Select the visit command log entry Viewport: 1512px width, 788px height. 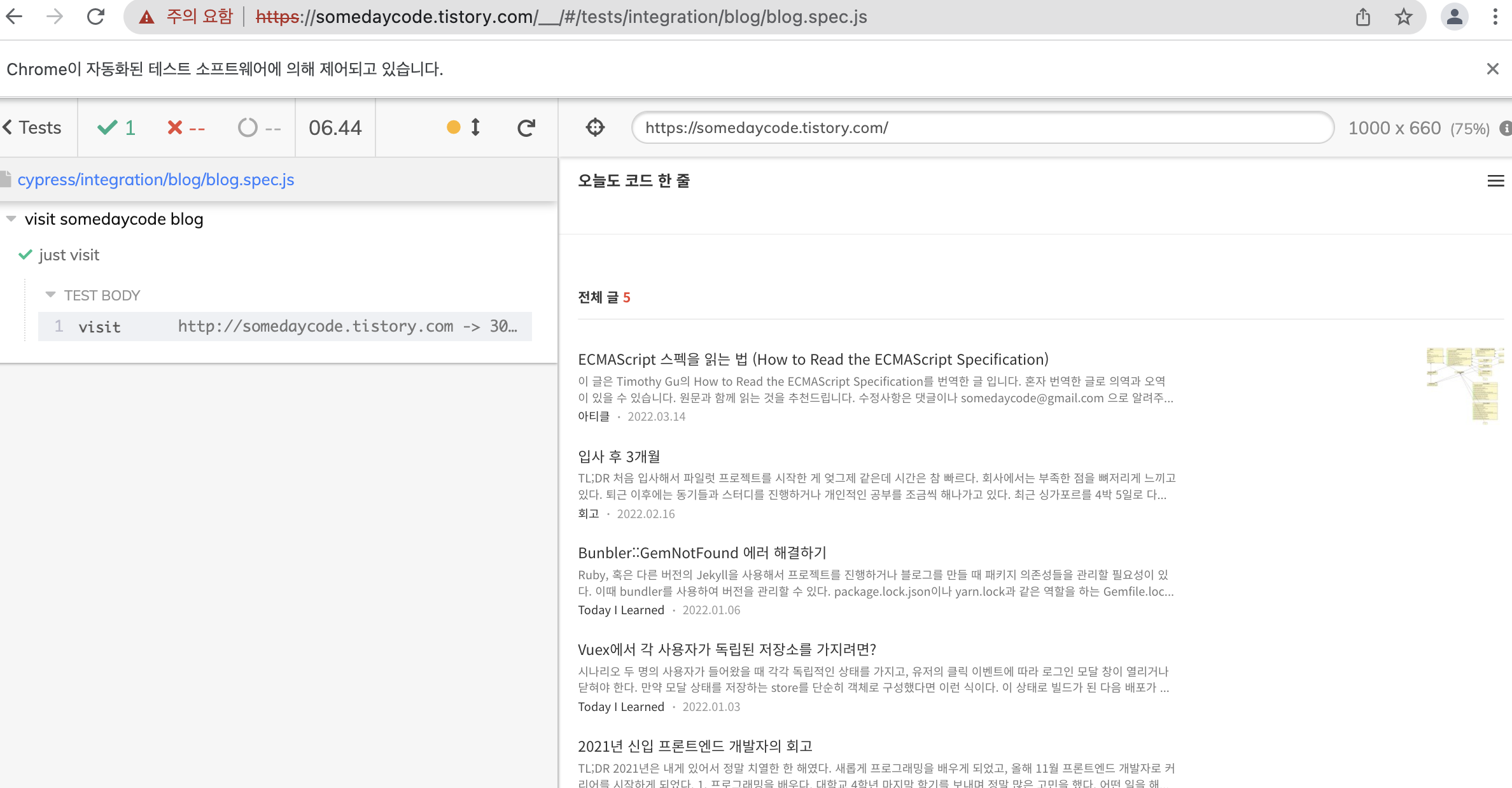284,327
